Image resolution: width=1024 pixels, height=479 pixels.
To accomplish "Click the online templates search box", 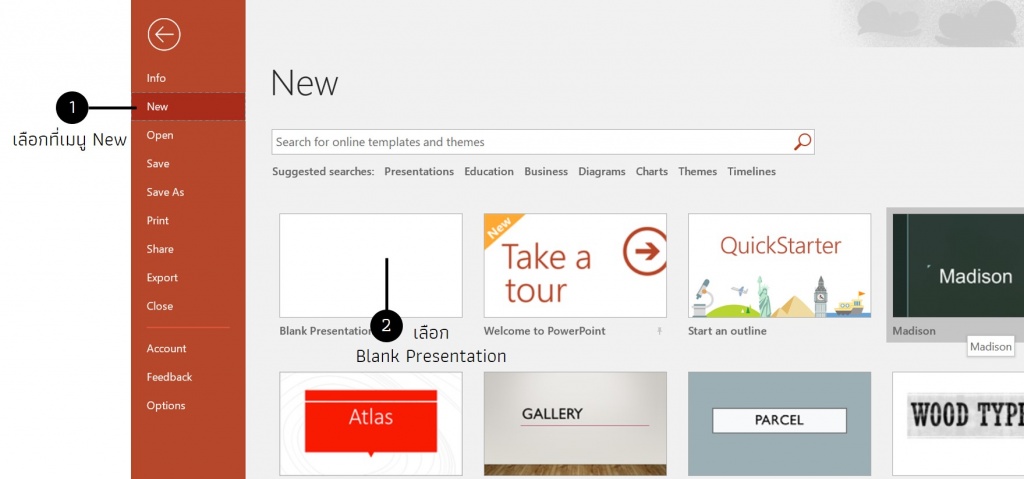I will click(530, 142).
